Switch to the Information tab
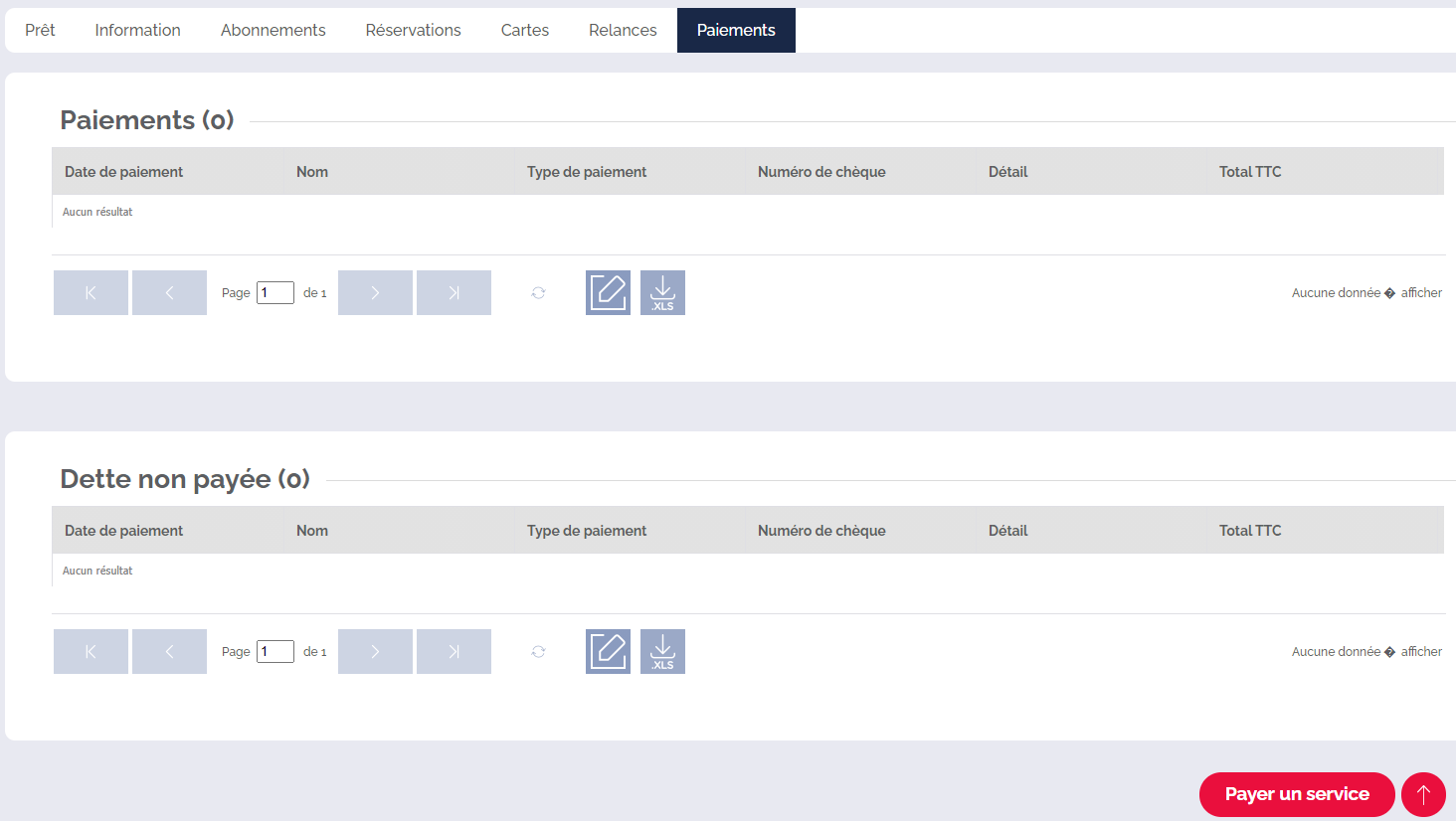The height and width of the screenshot is (821, 1456). tap(137, 30)
